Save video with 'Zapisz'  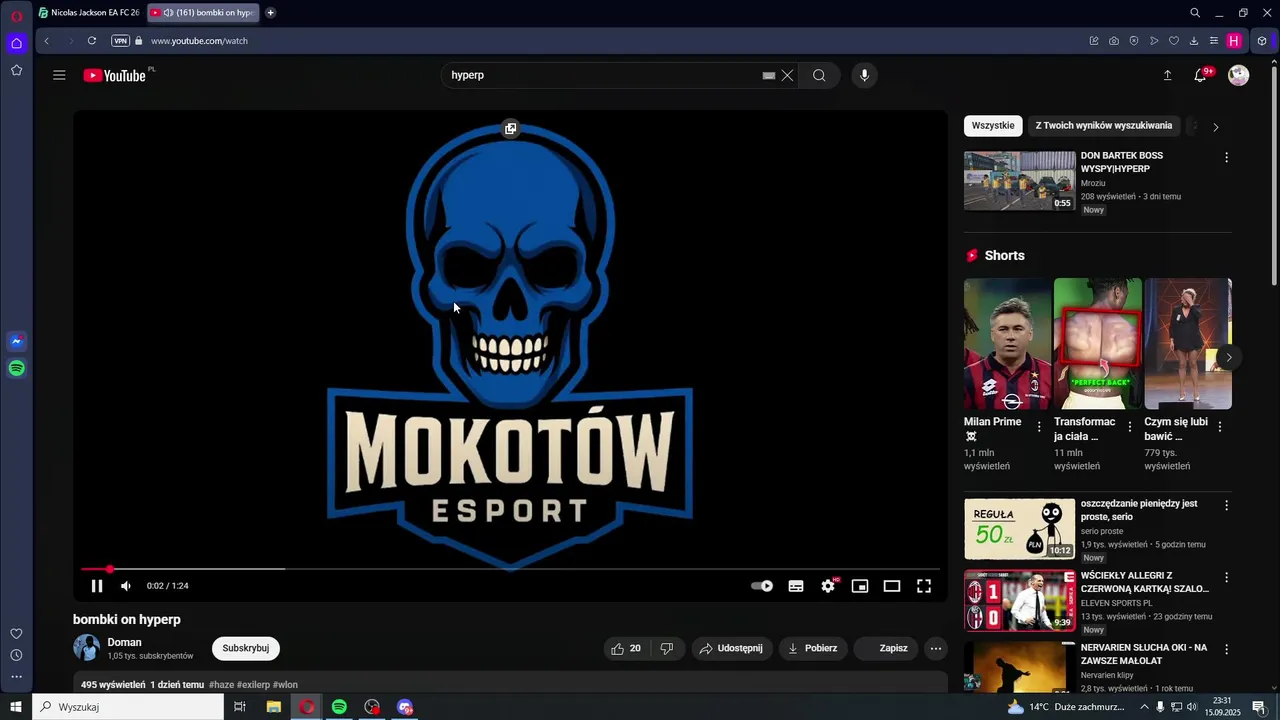[888, 648]
